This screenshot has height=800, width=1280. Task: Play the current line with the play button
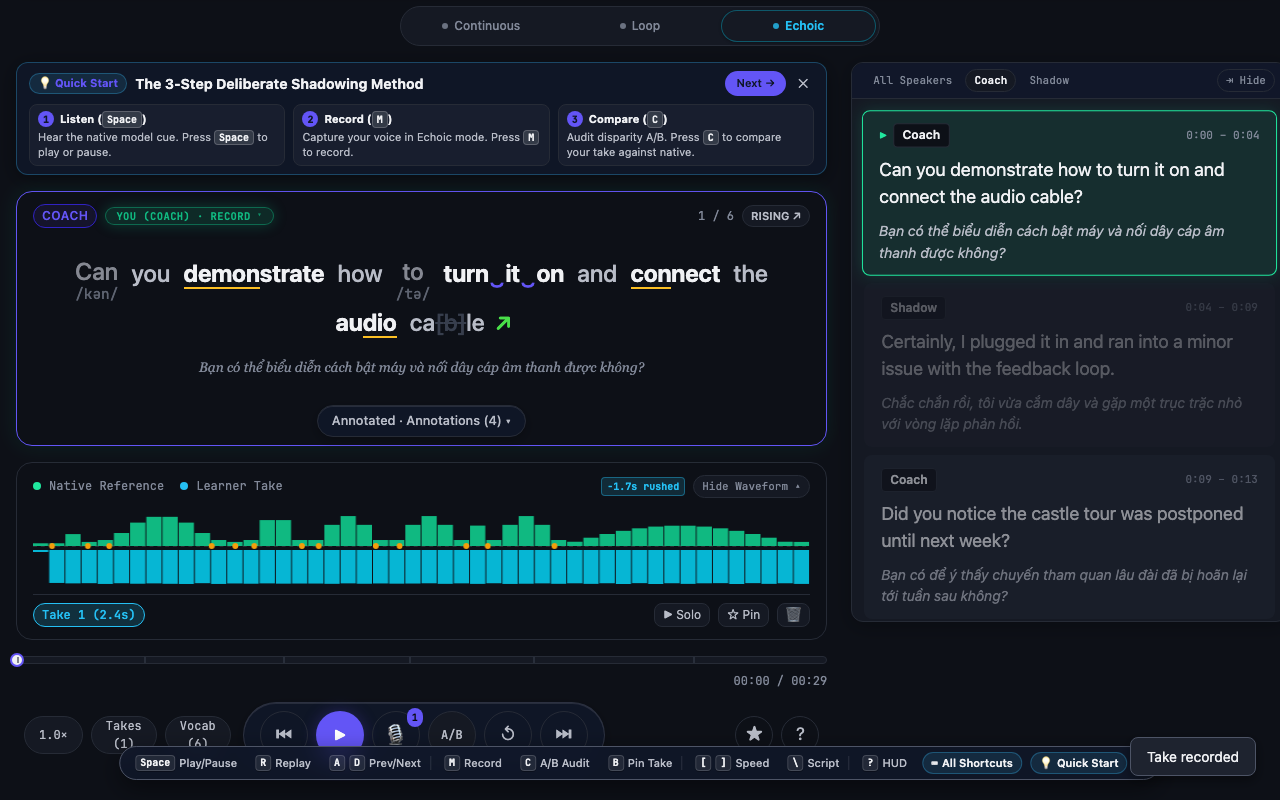click(340, 734)
